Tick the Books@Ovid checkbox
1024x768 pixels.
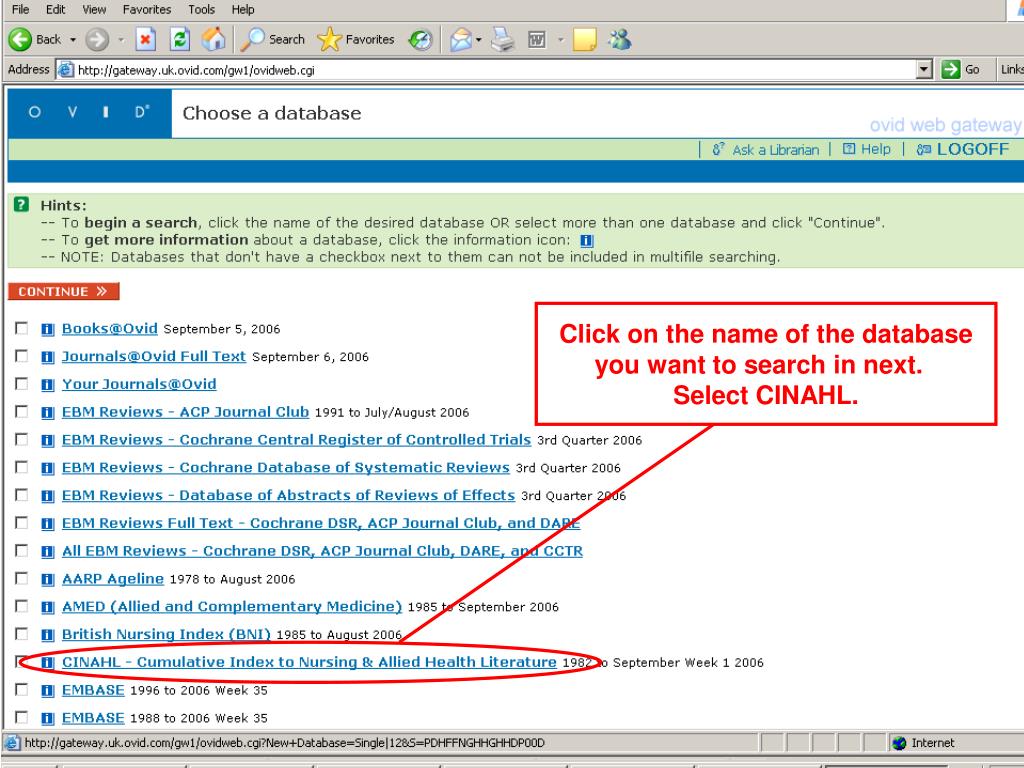(22, 328)
